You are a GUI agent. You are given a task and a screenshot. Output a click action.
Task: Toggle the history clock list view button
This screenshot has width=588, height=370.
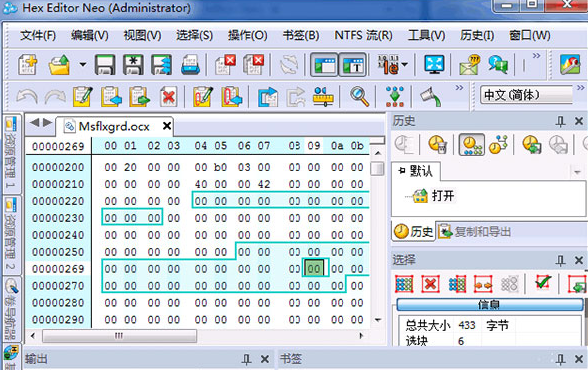471,144
